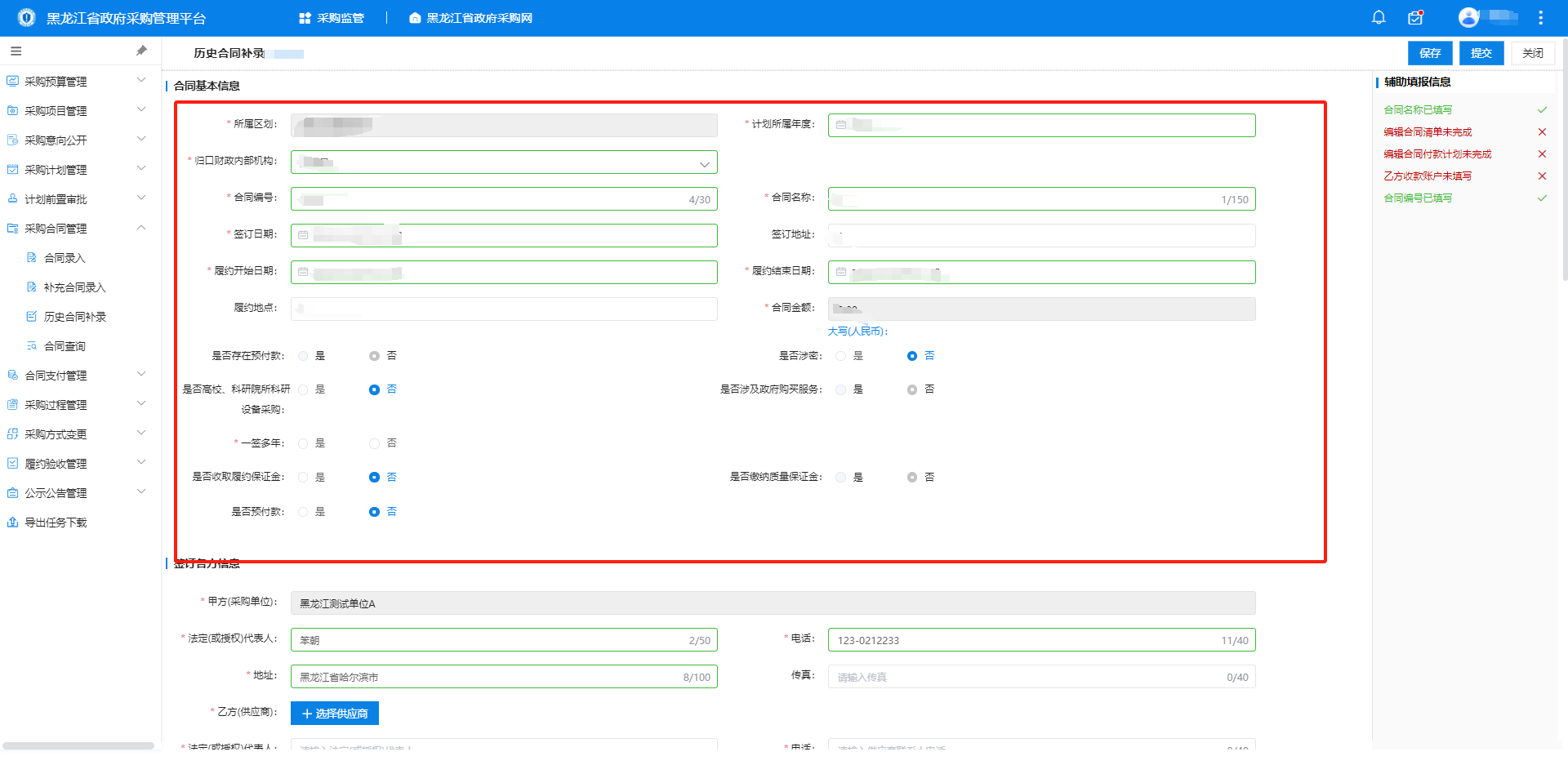The height and width of the screenshot is (765, 1568).
Task: Select 是 for 是否高校、科研院所科研设备采购
Action: (x=303, y=389)
